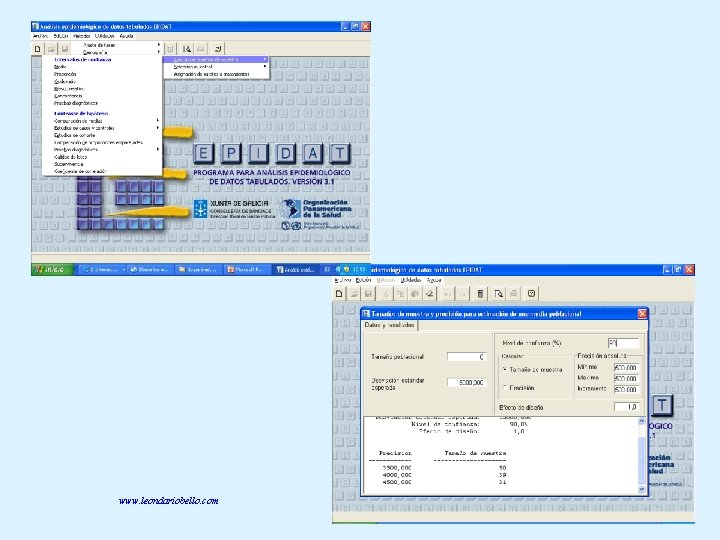Click the results pane scrollbar down arrow
The width and height of the screenshot is (720, 540).
(641, 489)
